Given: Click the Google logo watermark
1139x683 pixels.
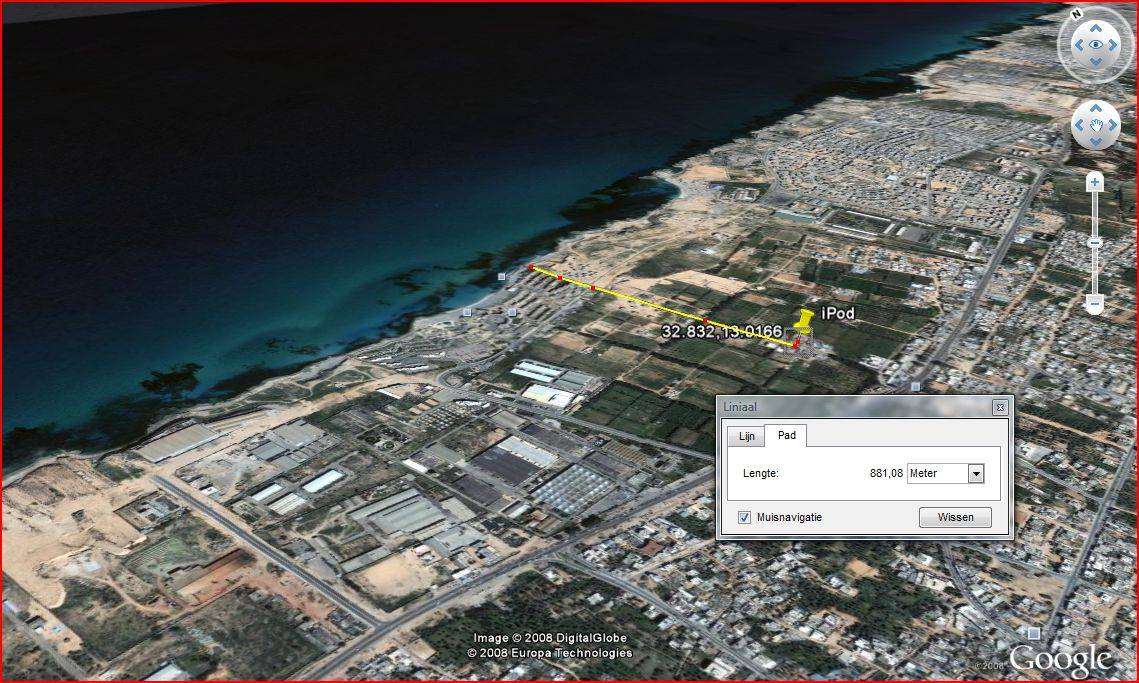Looking at the screenshot, I should 1060,659.
